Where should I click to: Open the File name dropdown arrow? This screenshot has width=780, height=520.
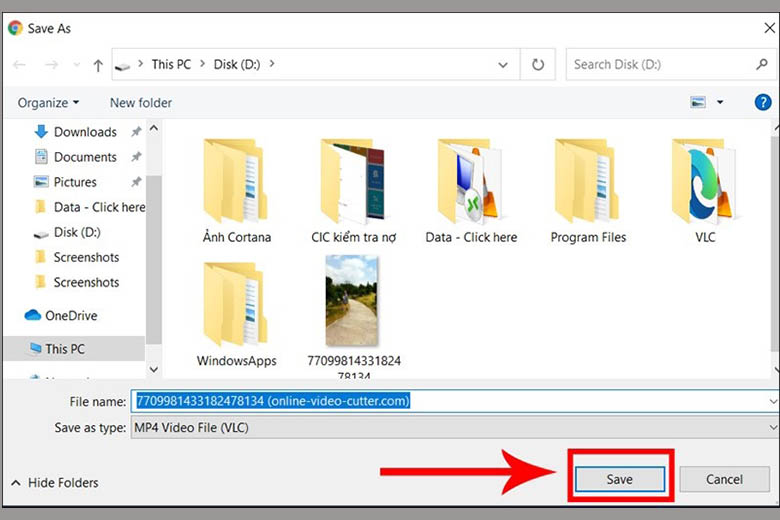click(x=773, y=401)
